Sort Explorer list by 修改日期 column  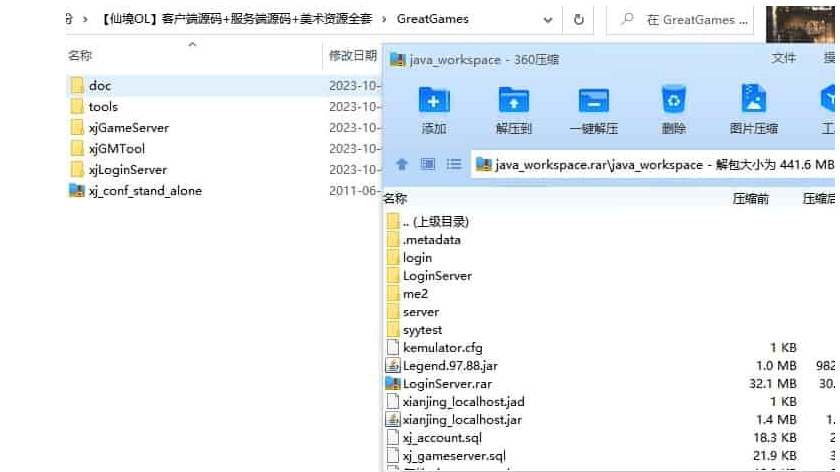352,55
